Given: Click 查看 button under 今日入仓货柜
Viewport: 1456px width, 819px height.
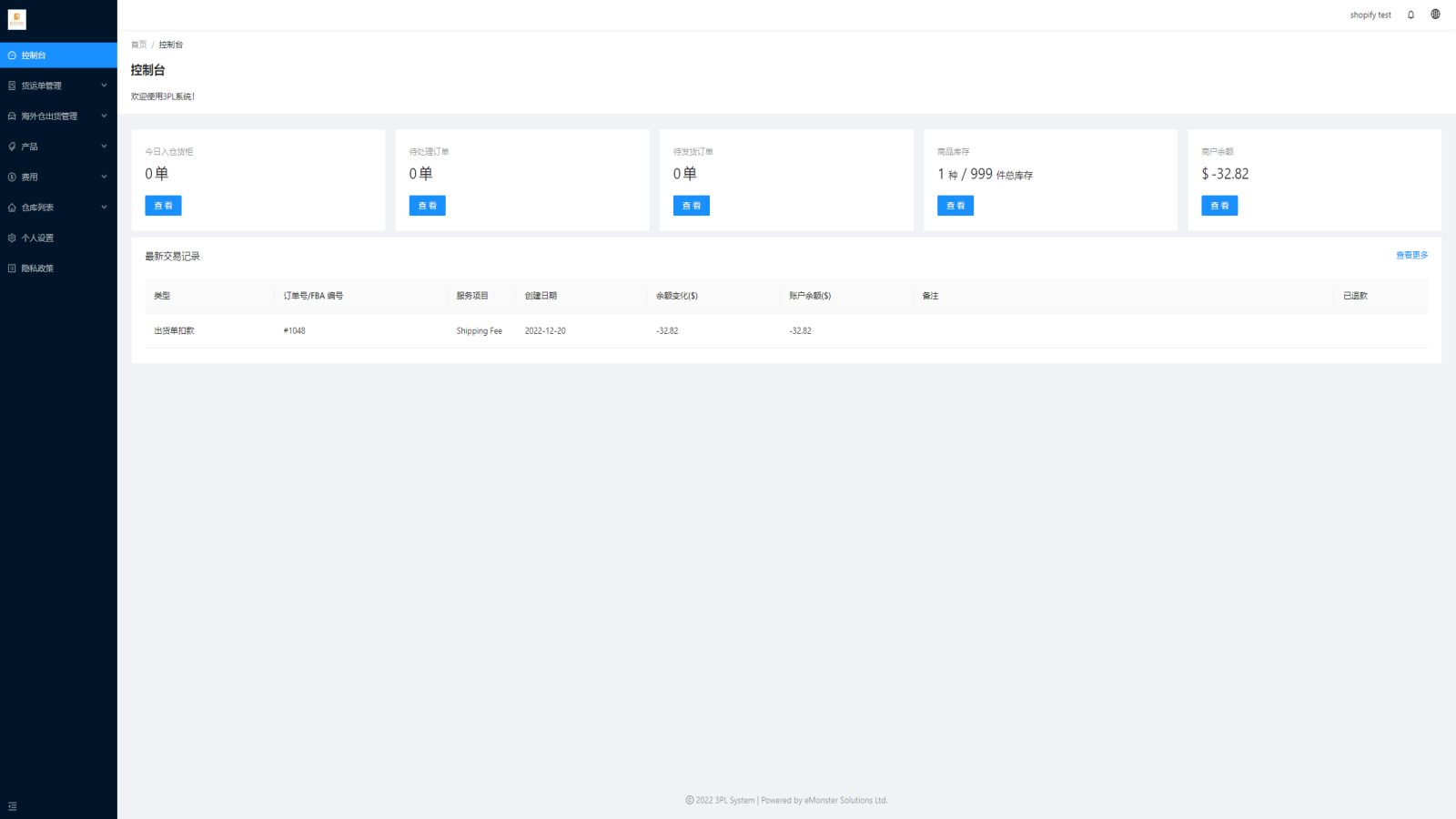Looking at the screenshot, I should pyautogui.click(x=163, y=206).
